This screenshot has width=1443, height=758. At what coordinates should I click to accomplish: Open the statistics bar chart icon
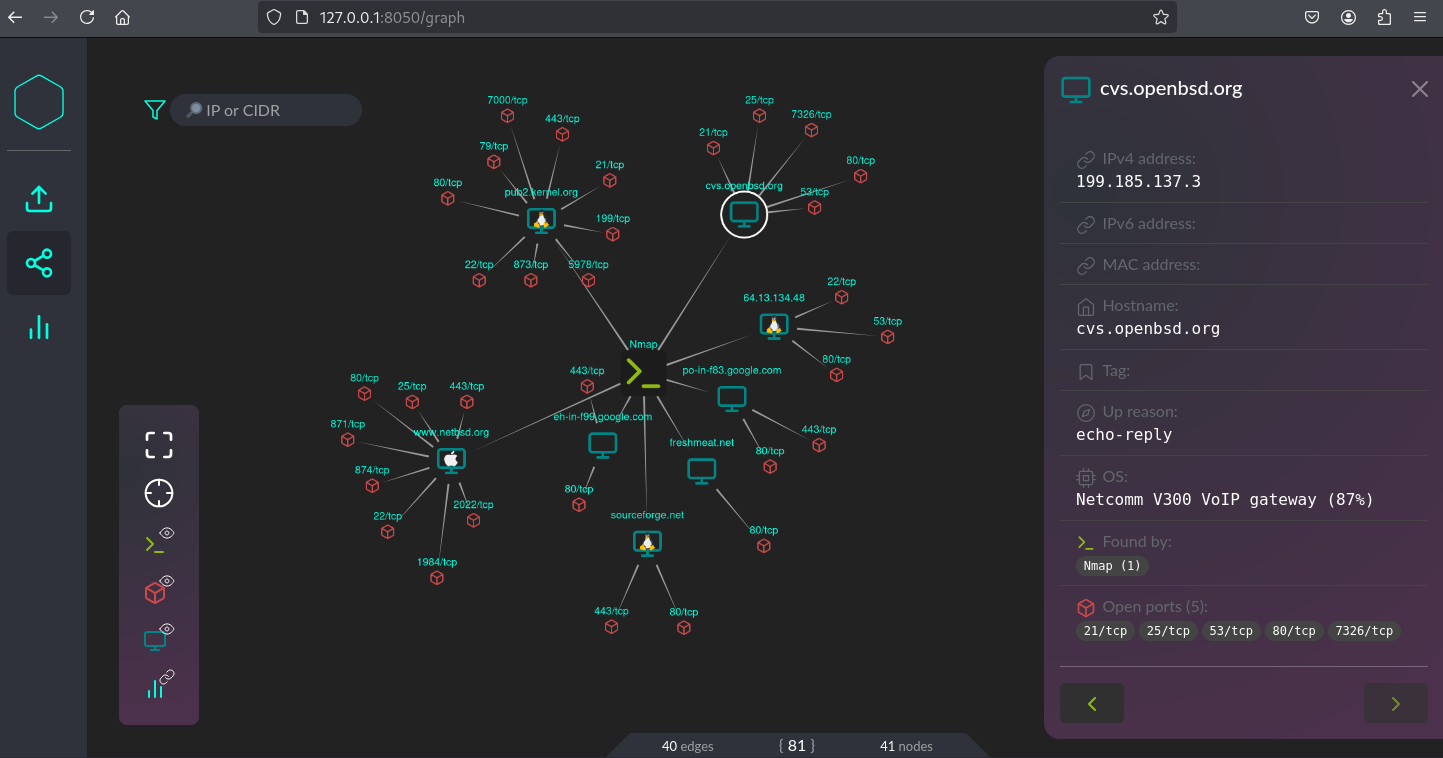39,327
